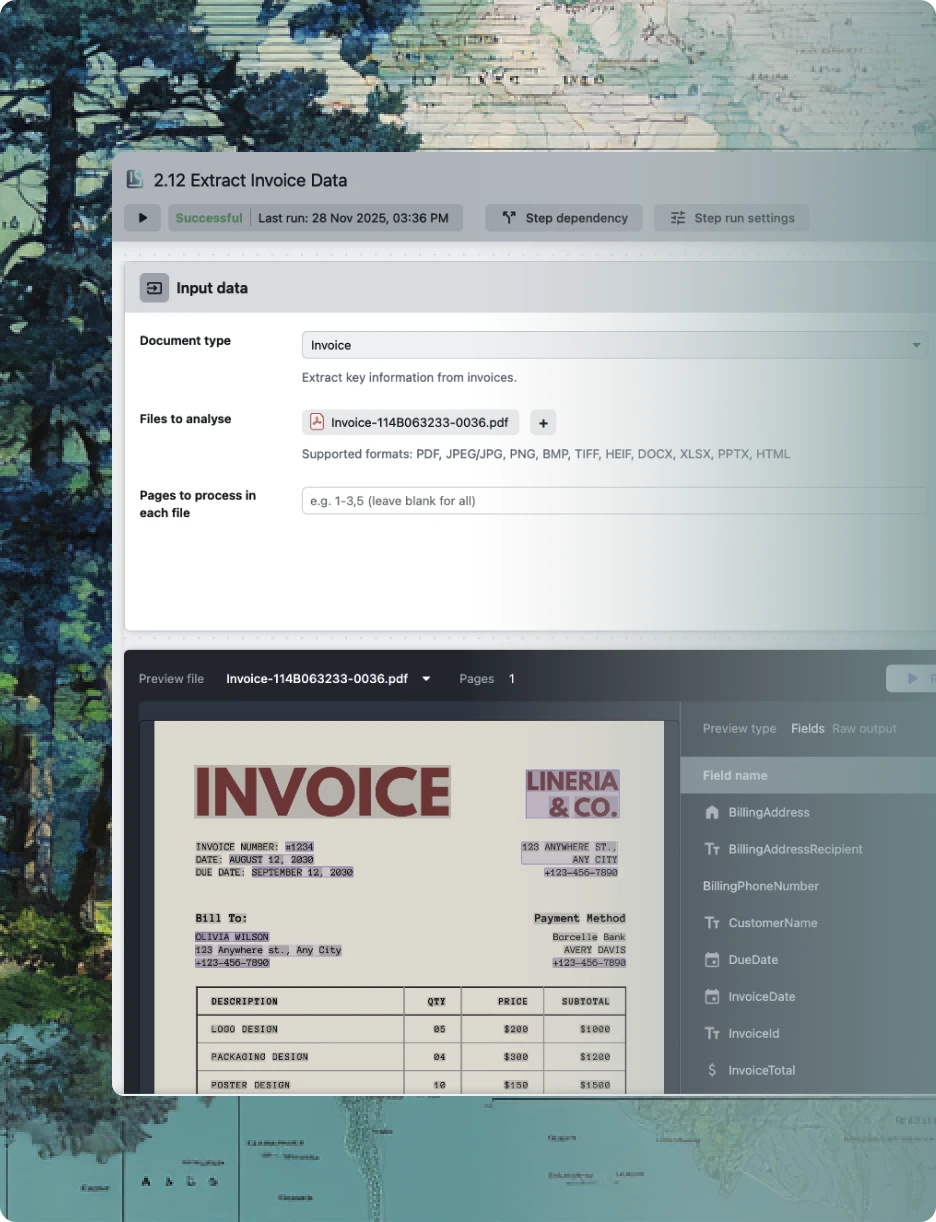Click the Input data panel icon

coord(153,287)
